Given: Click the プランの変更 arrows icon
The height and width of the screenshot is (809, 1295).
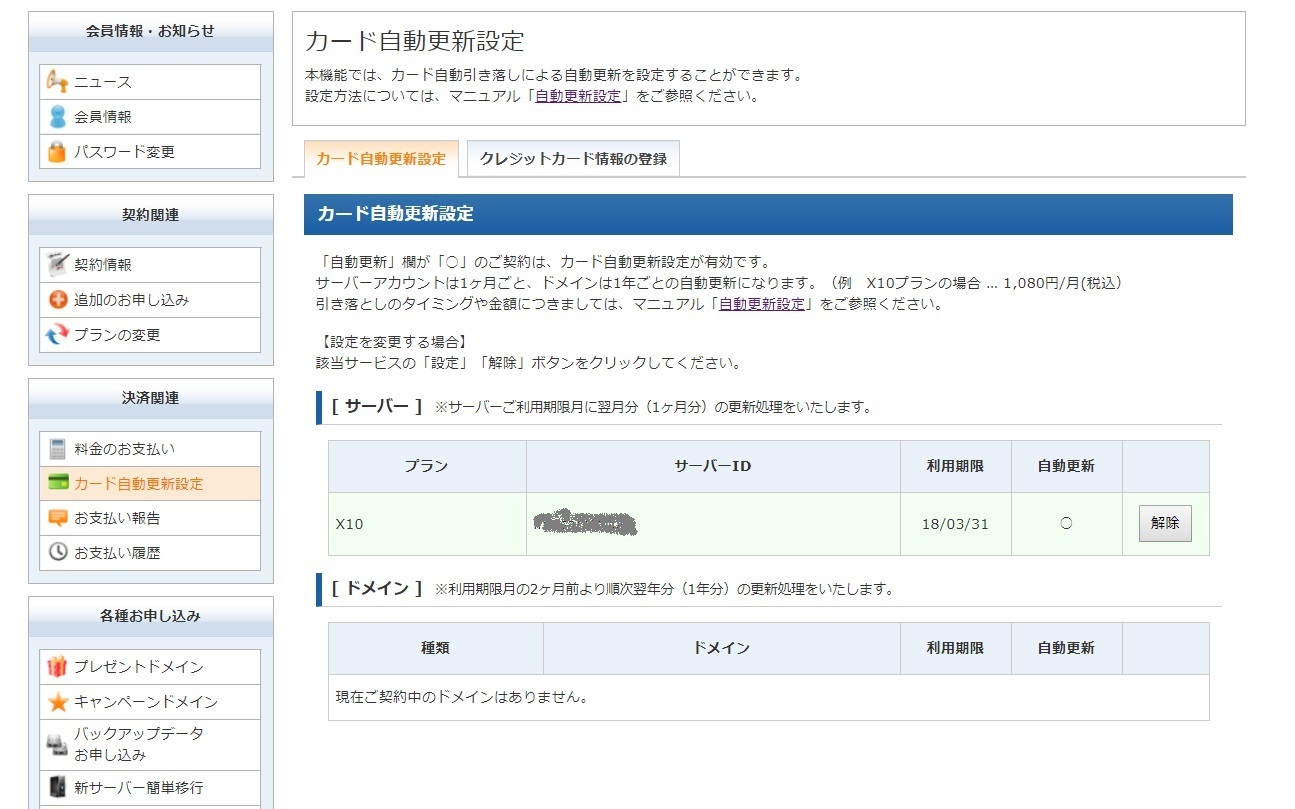Looking at the screenshot, I should coord(57,335).
